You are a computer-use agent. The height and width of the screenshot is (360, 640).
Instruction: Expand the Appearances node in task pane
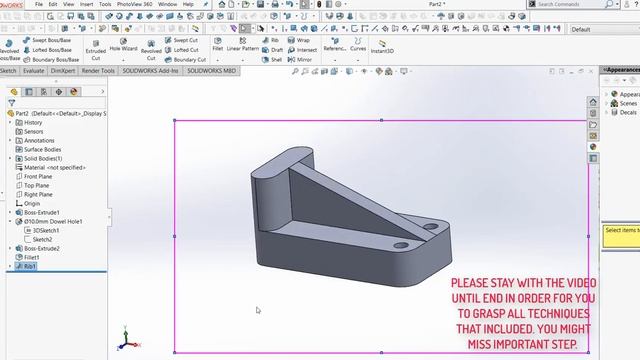(607, 94)
